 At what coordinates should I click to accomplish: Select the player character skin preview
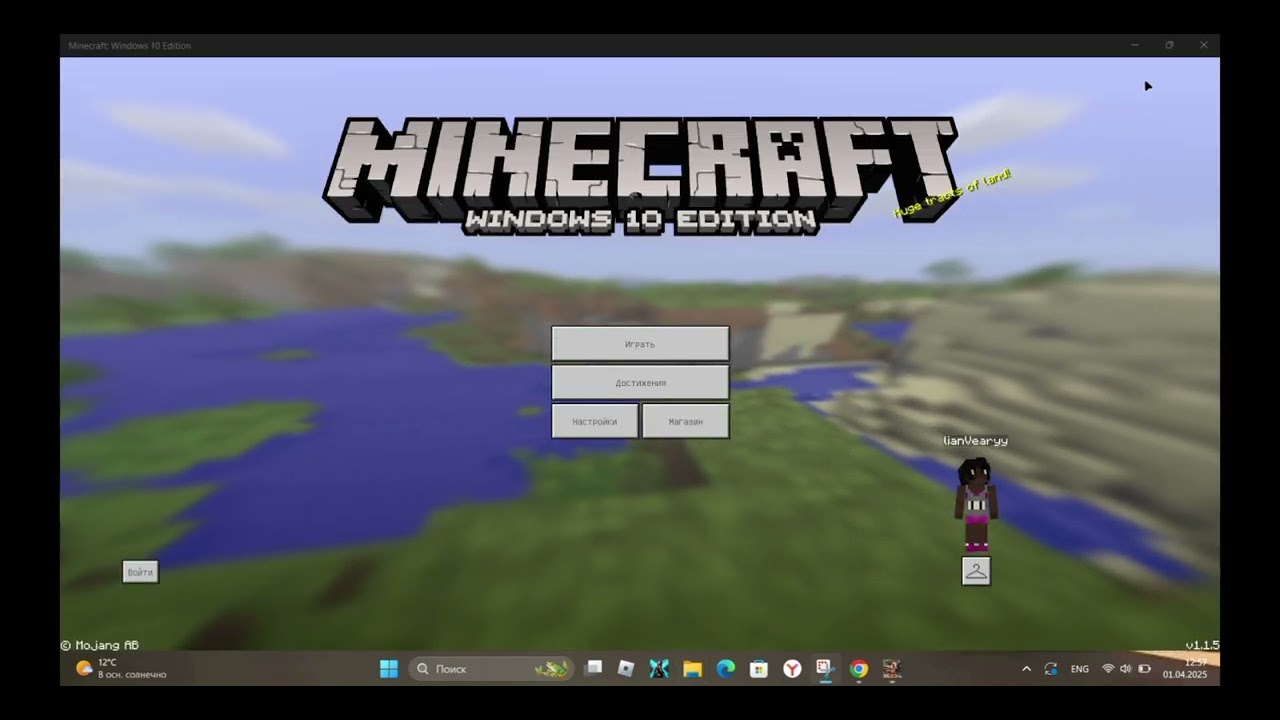(975, 504)
